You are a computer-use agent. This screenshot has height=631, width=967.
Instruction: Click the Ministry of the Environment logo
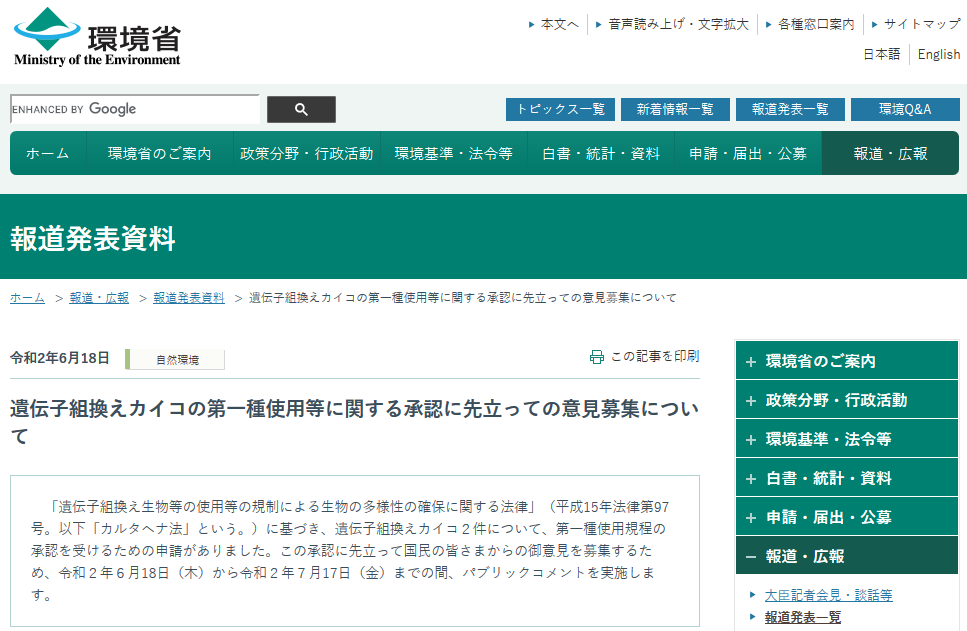[x=97, y=37]
